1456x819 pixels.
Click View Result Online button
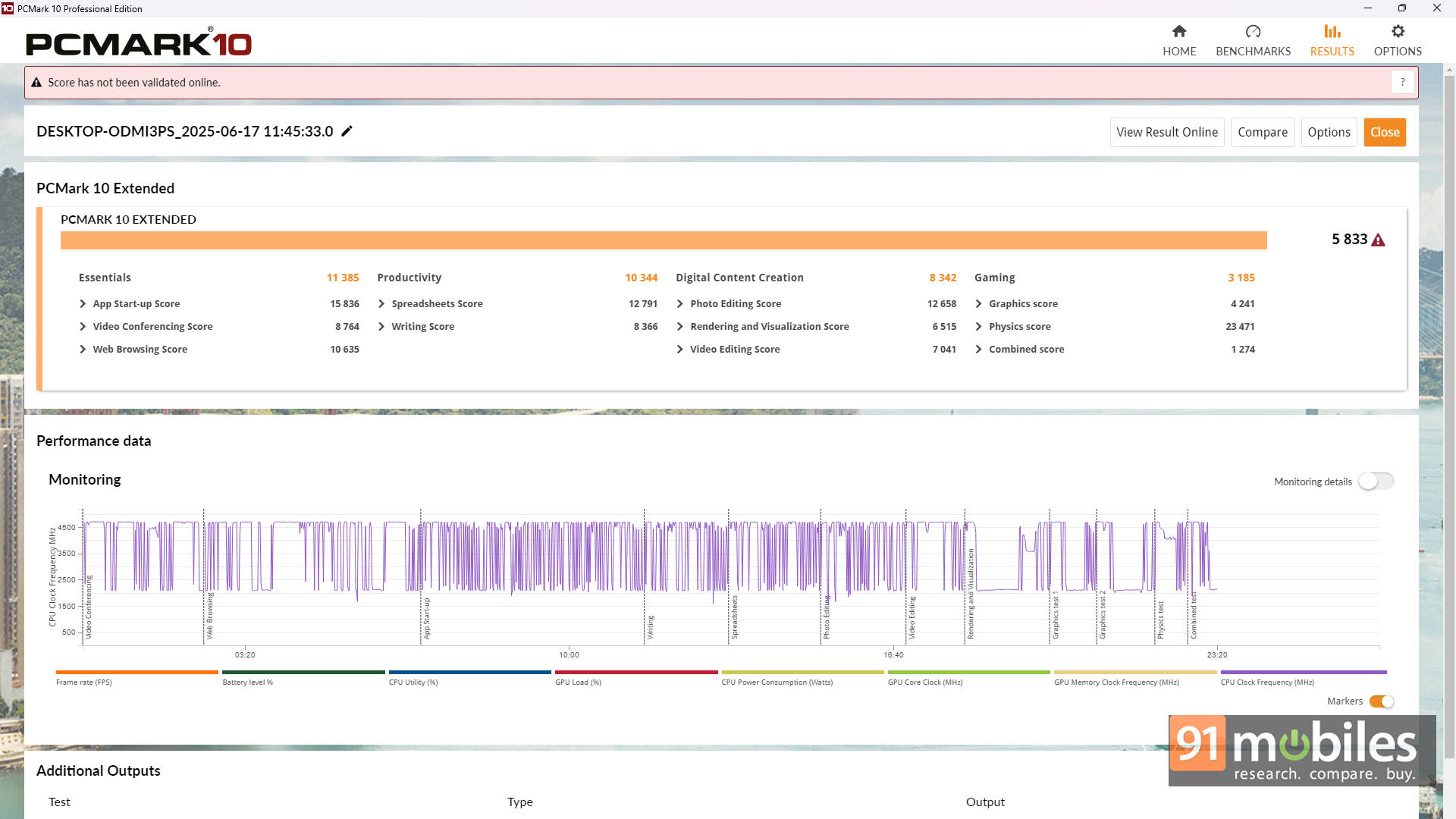(1167, 132)
